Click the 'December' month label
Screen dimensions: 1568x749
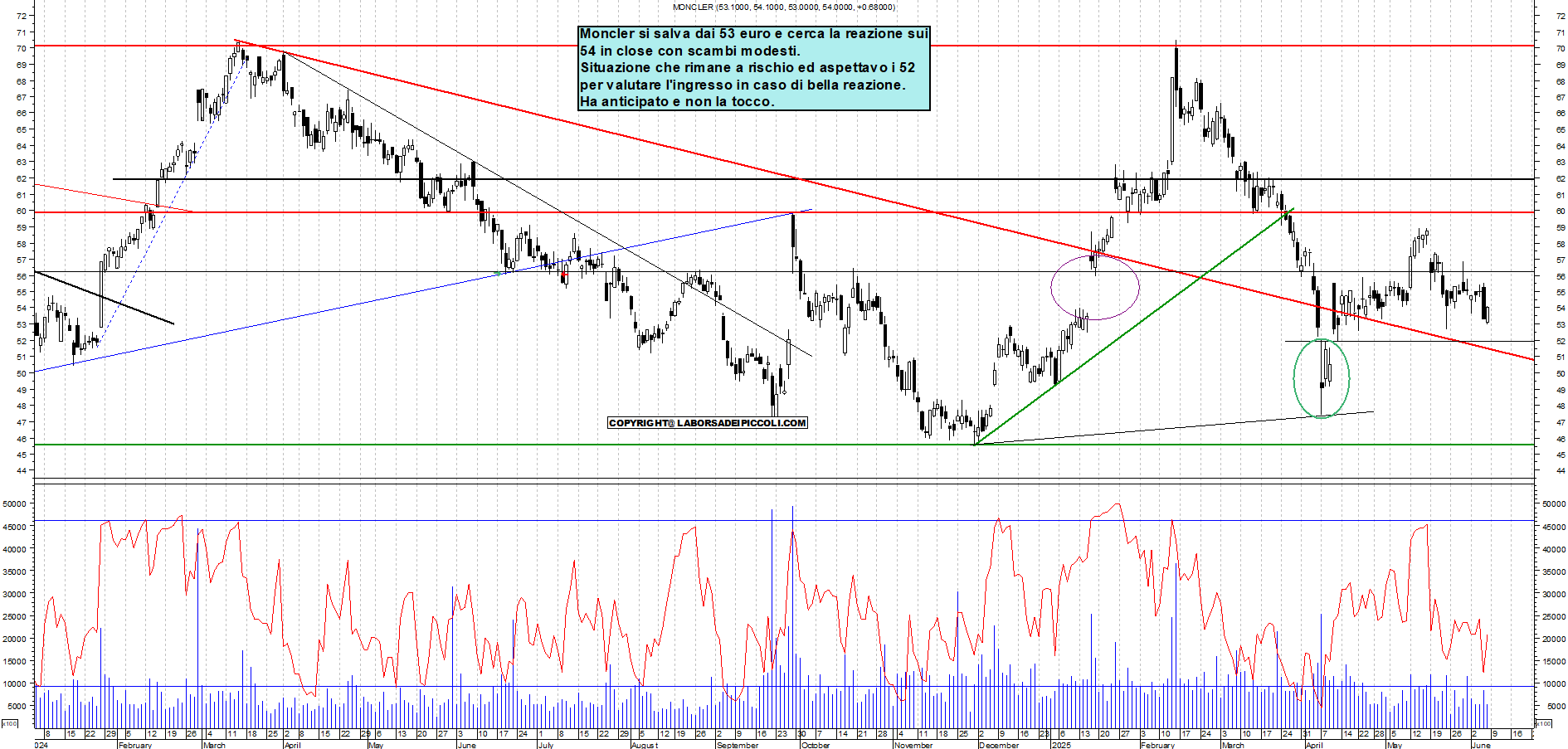pyautogui.click(x=999, y=745)
